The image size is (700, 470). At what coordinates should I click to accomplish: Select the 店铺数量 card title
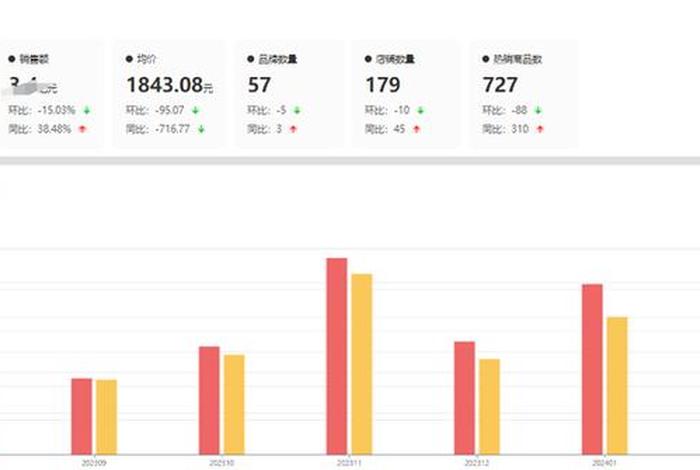click(x=396, y=59)
